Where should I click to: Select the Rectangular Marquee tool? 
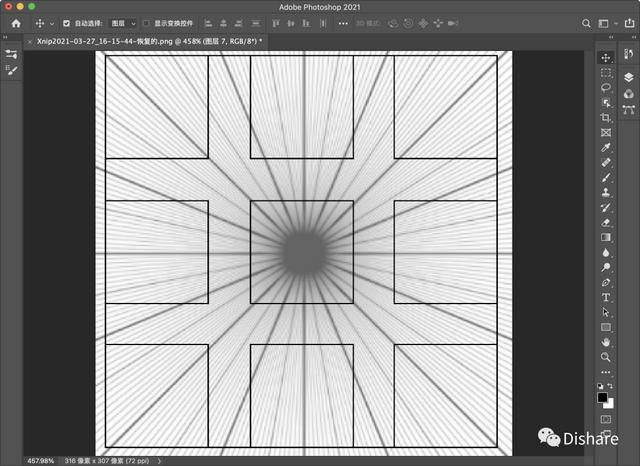pos(606,73)
